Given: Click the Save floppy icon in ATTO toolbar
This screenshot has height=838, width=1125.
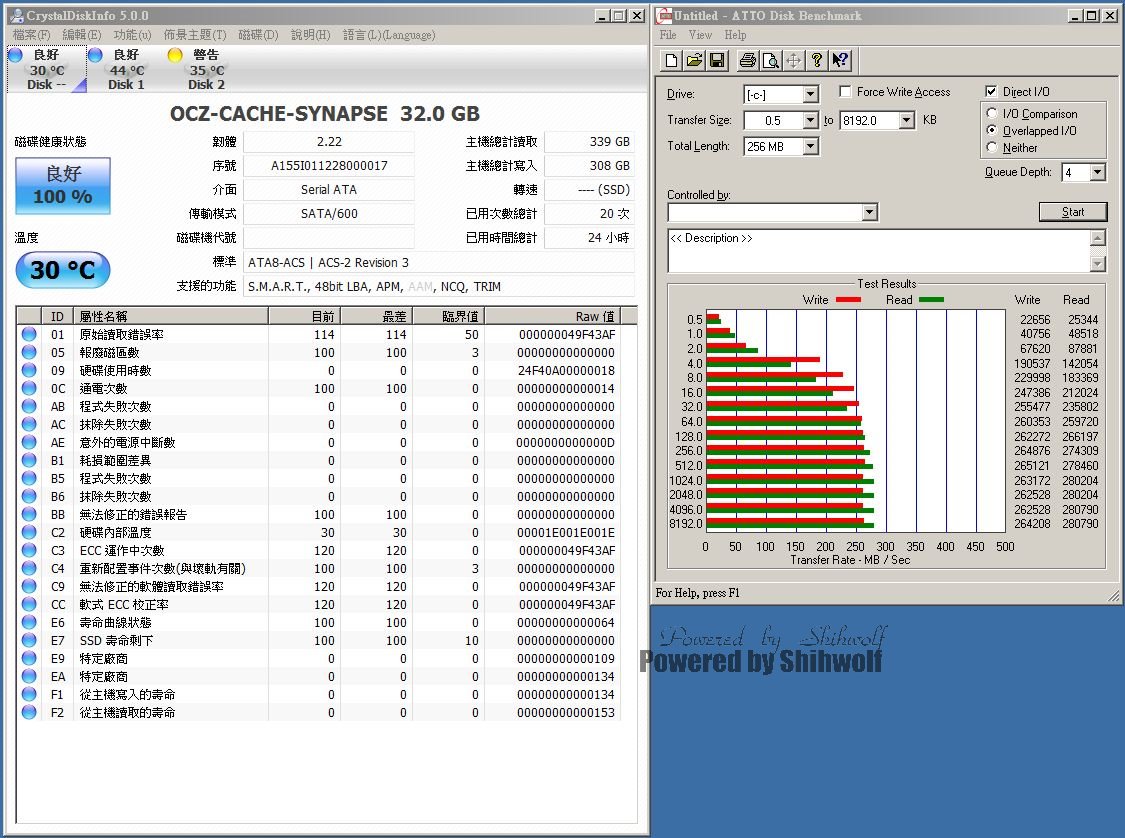Looking at the screenshot, I should coord(717,60).
